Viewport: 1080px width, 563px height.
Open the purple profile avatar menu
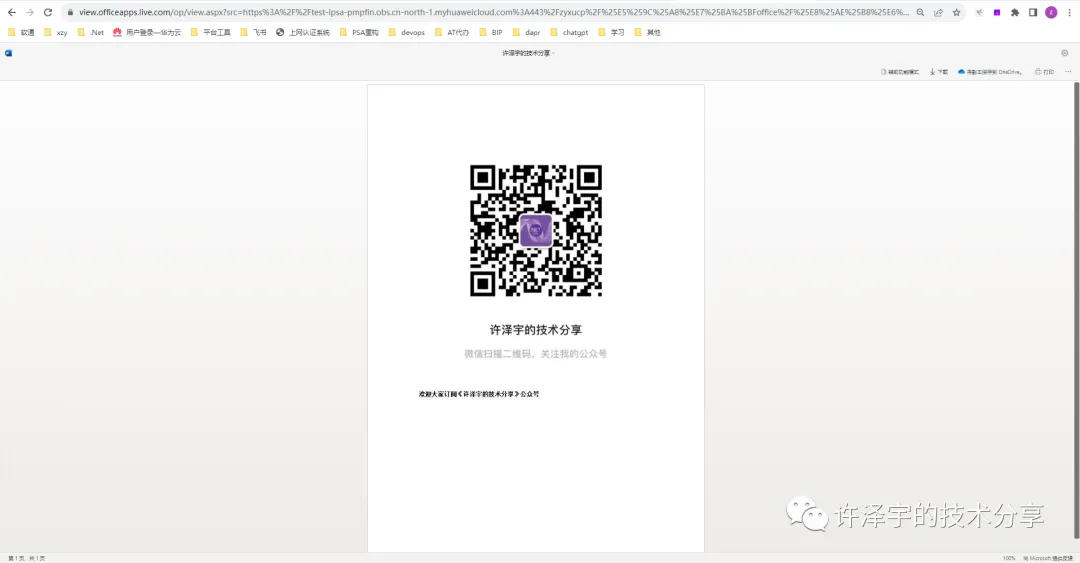point(1051,12)
